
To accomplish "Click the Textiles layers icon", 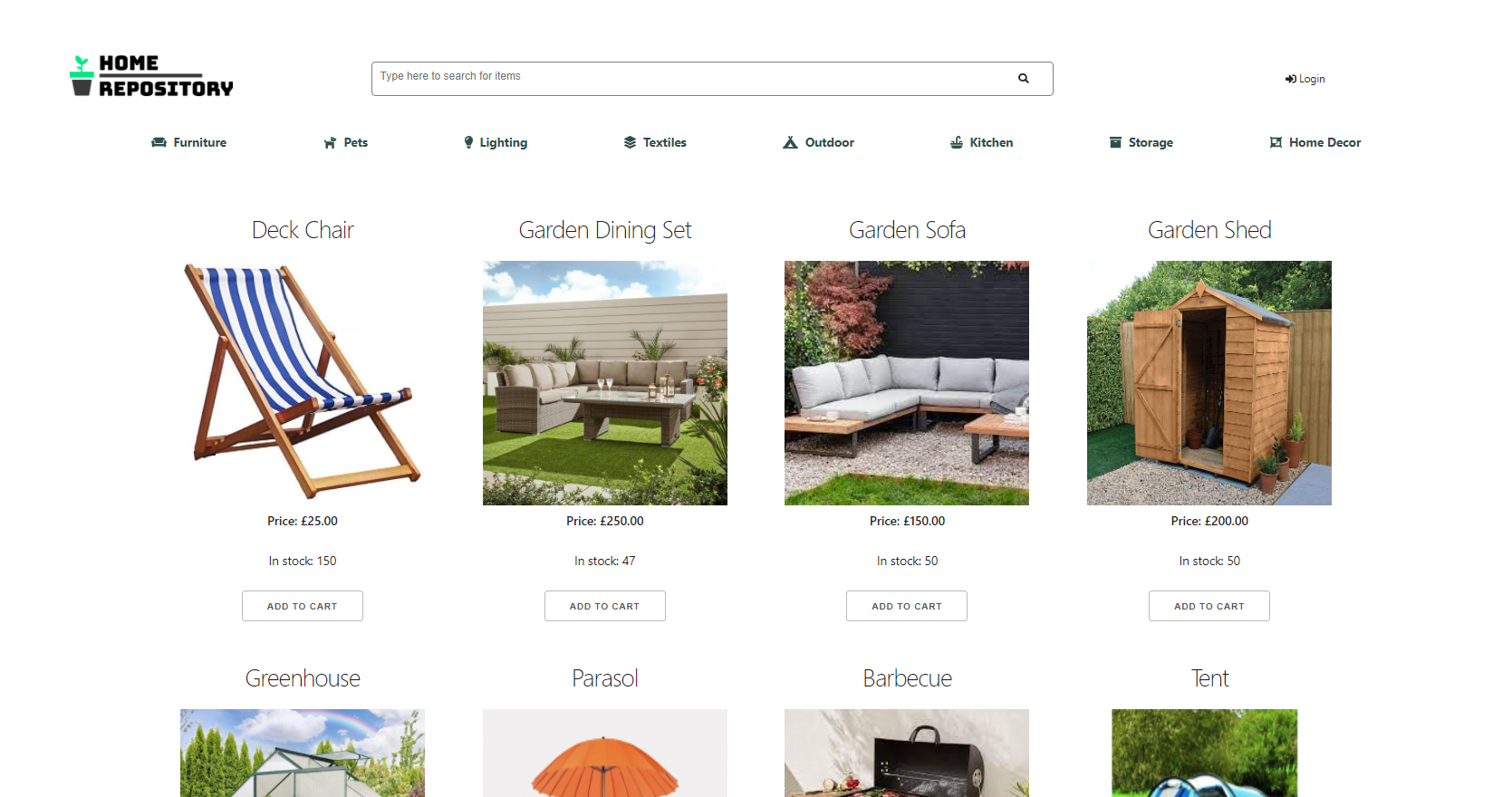I will pyautogui.click(x=630, y=142).
